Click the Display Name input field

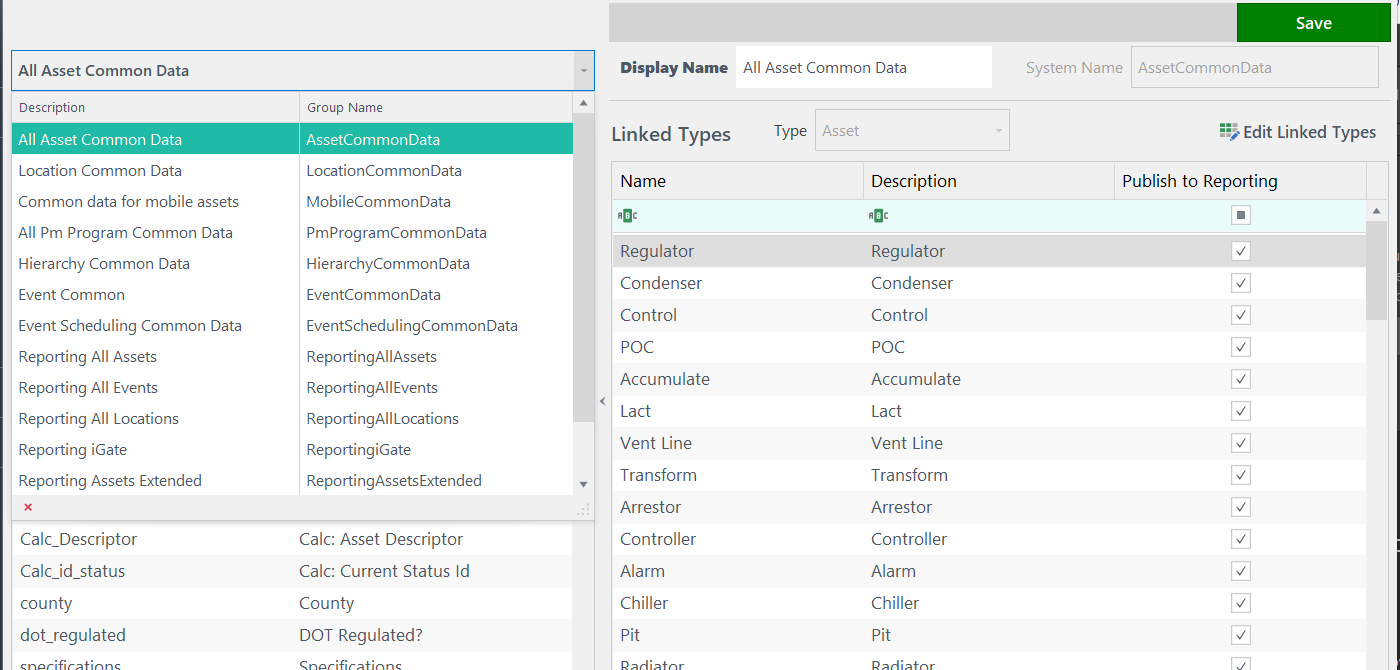pyautogui.click(x=864, y=68)
